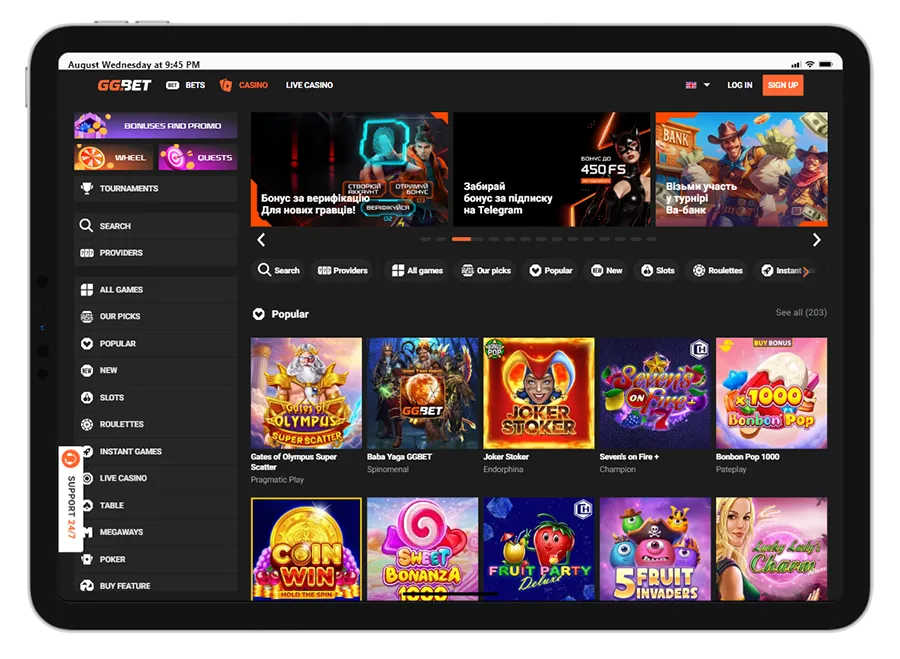This screenshot has height=659, width=900.
Task: Click See all (203) link
Action: [801, 312]
